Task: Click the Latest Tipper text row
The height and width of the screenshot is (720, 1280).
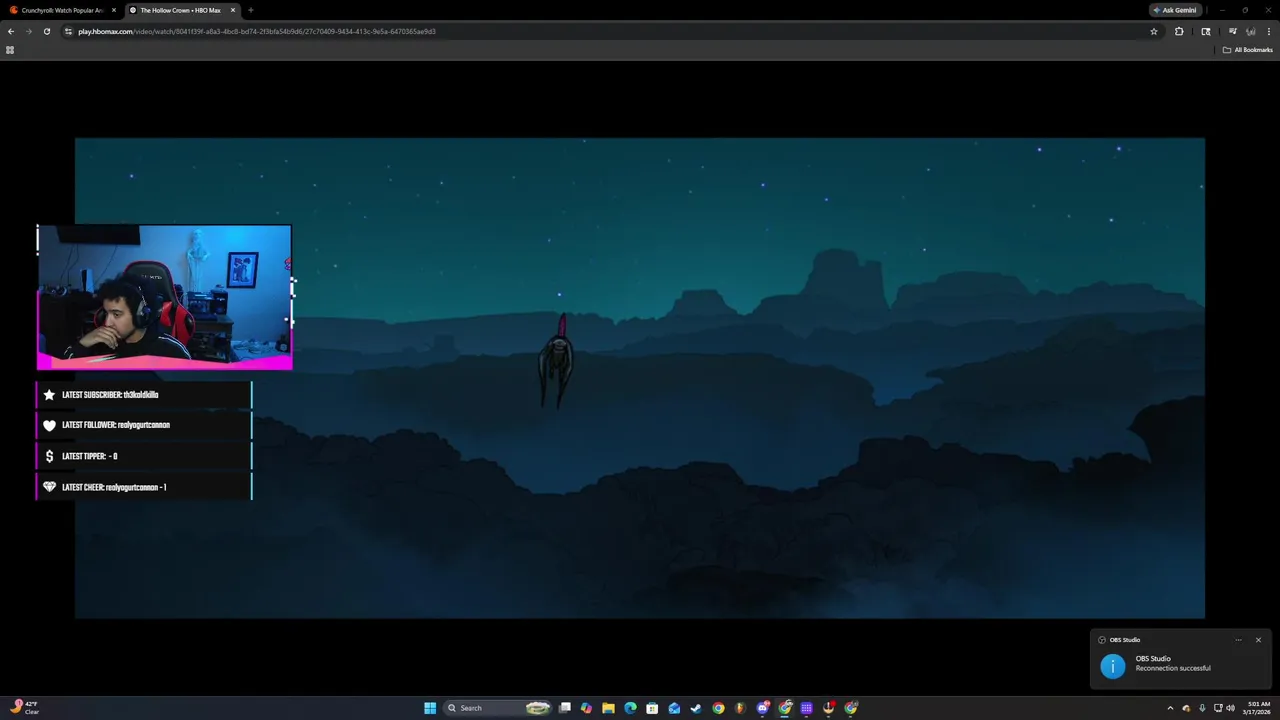Action: coord(144,456)
